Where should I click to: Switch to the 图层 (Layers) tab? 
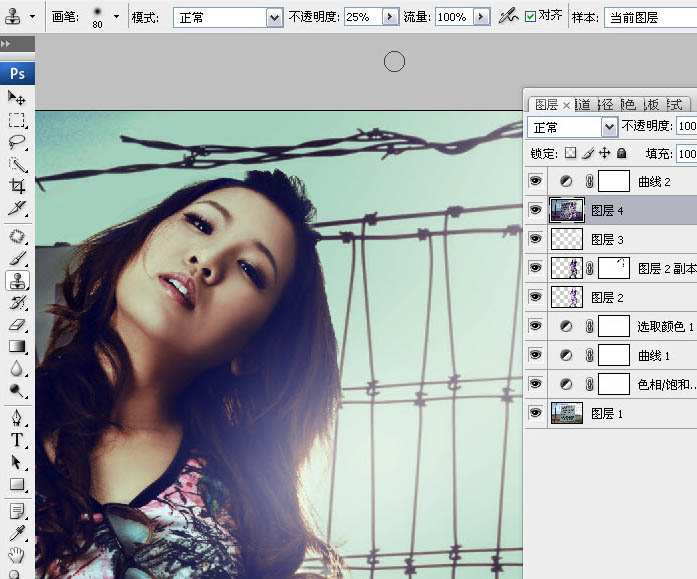tap(546, 104)
